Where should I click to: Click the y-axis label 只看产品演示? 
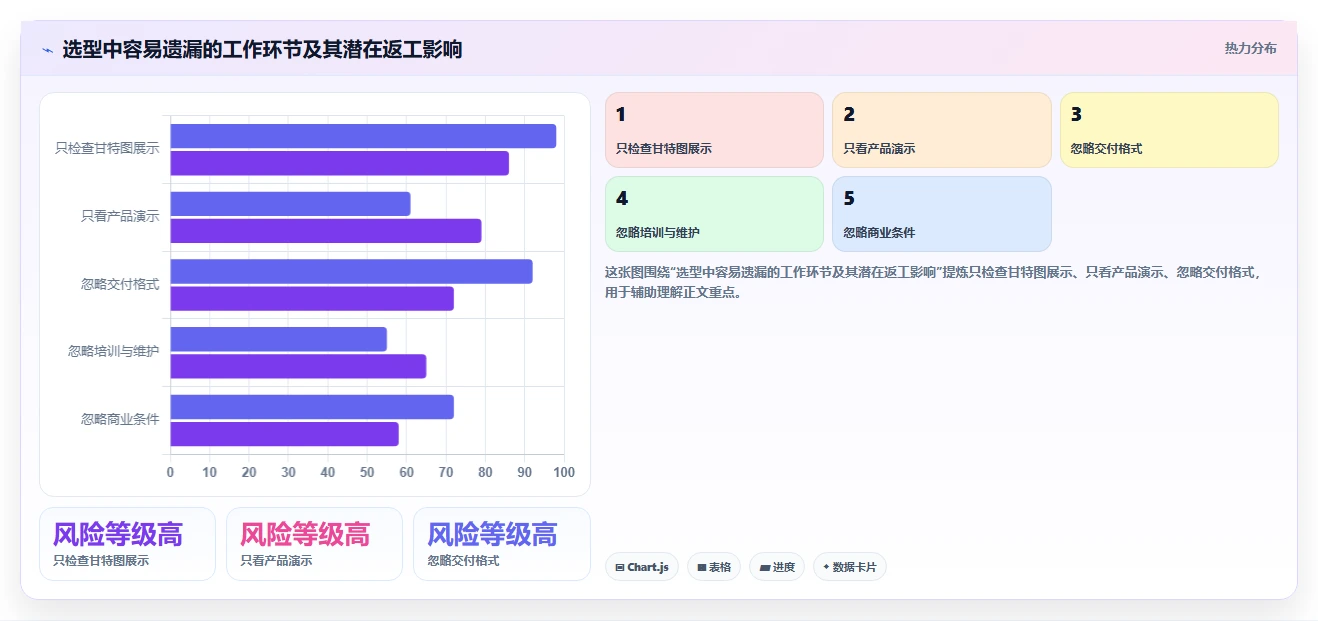tap(120, 216)
